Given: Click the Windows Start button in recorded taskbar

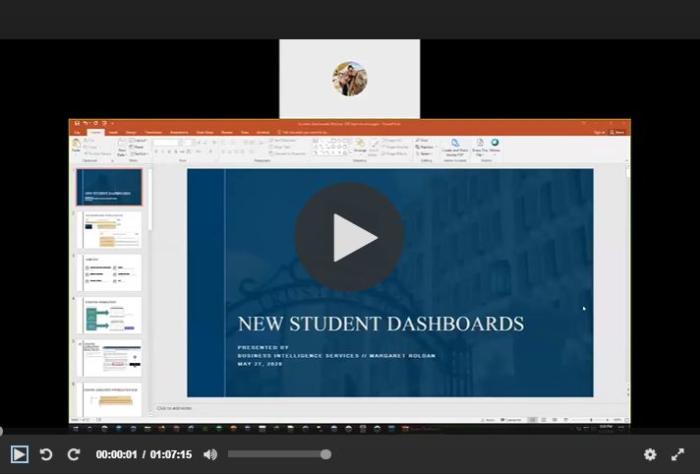Looking at the screenshot, I should (75, 429).
